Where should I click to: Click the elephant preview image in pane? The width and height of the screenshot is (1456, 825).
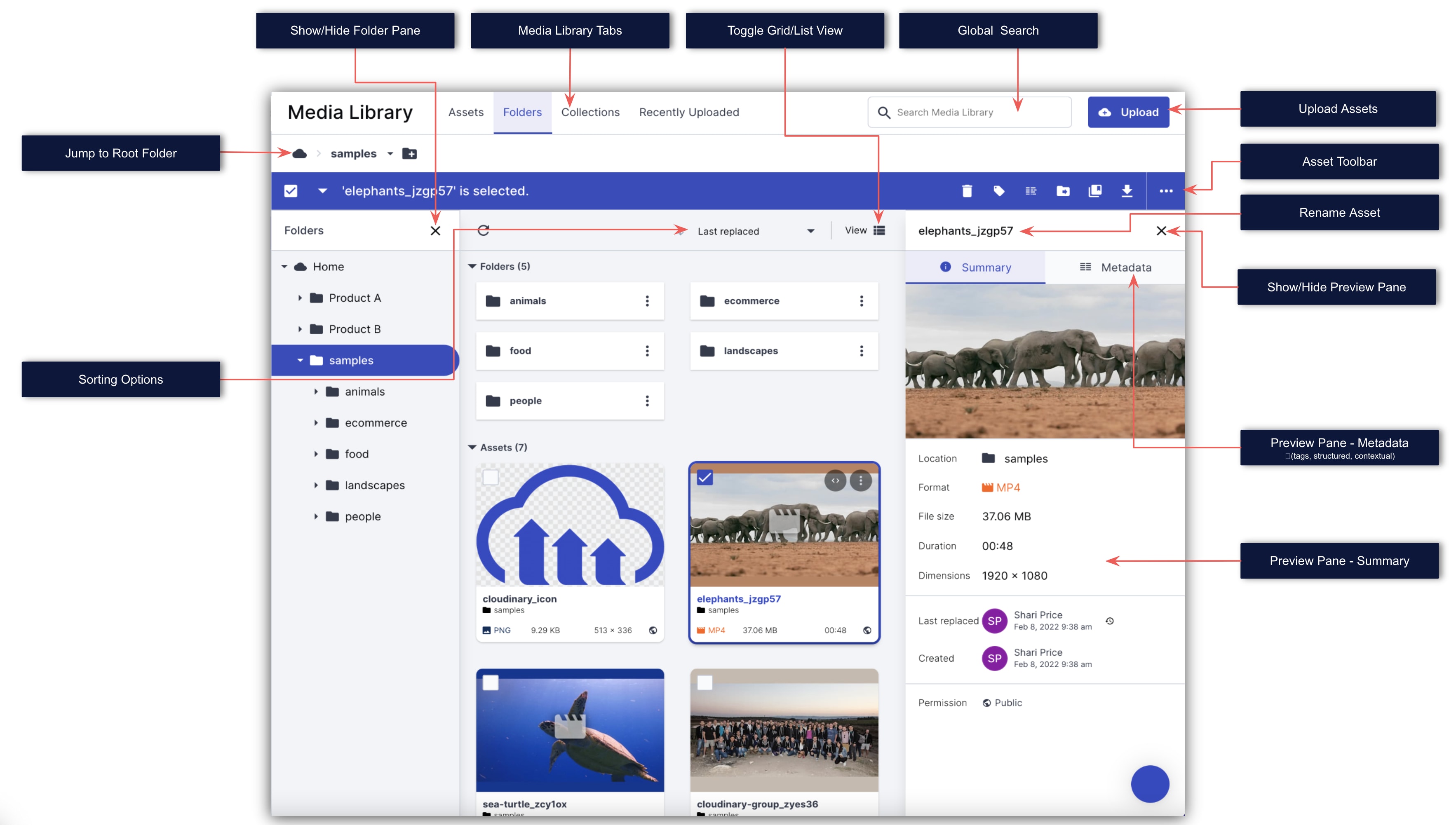click(x=1045, y=361)
